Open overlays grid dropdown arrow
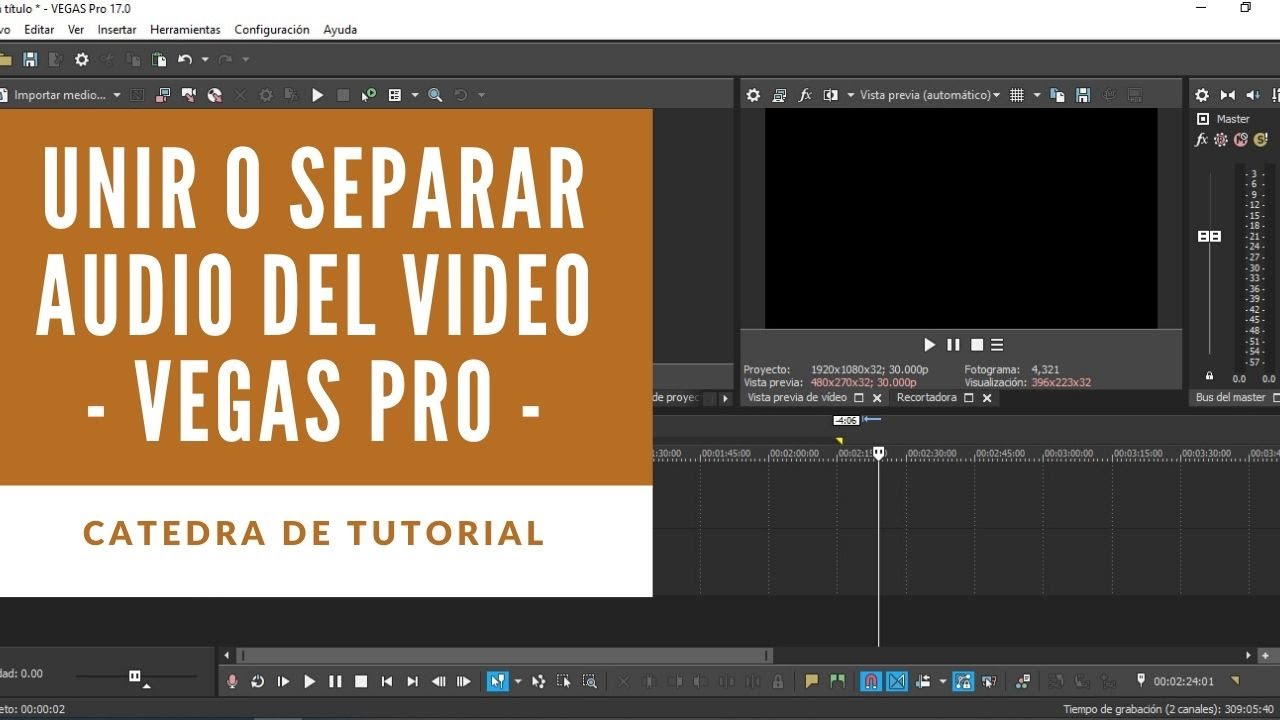The width and height of the screenshot is (1280, 720). click(x=1036, y=95)
